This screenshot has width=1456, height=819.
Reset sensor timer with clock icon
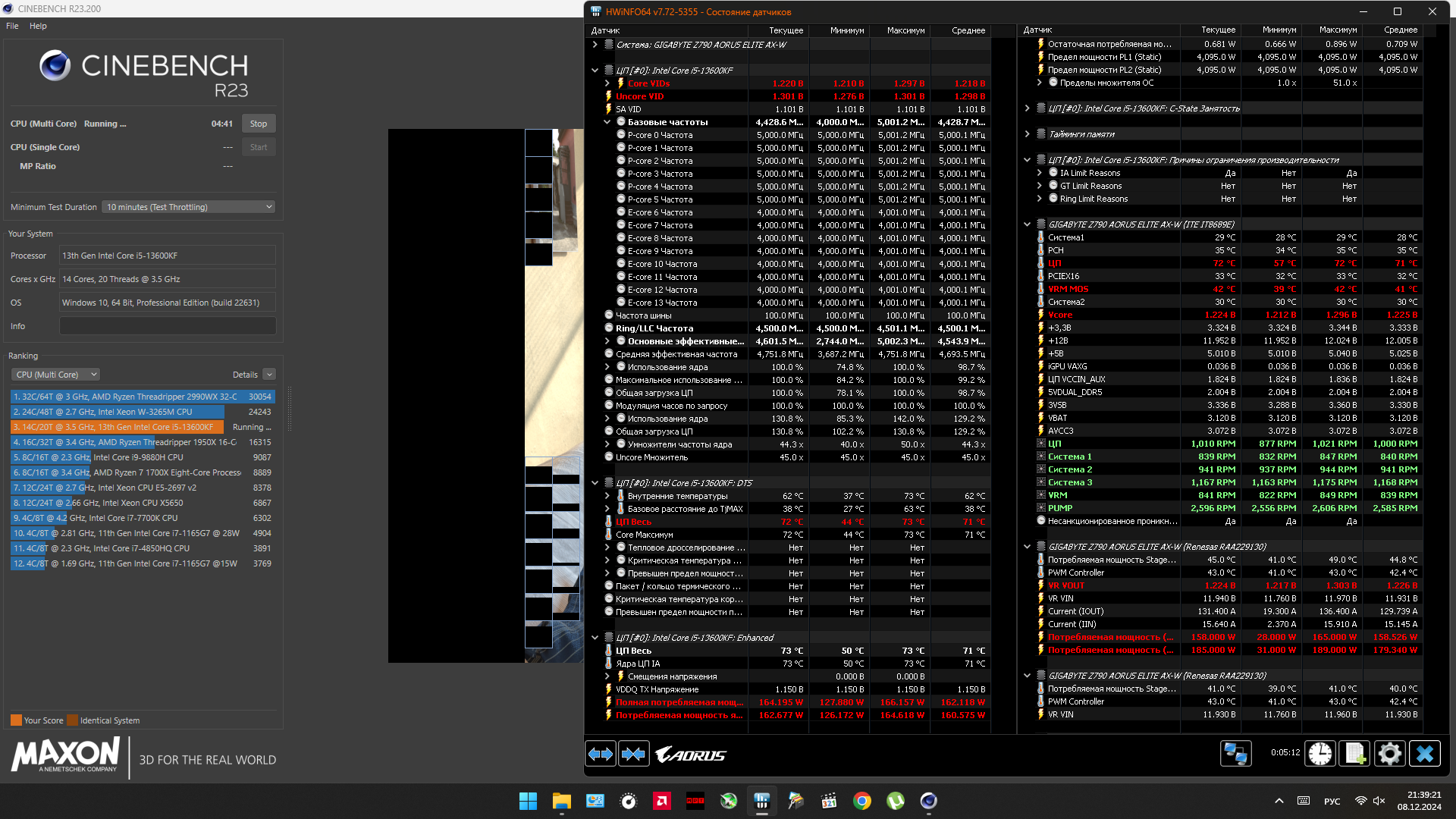1320,754
